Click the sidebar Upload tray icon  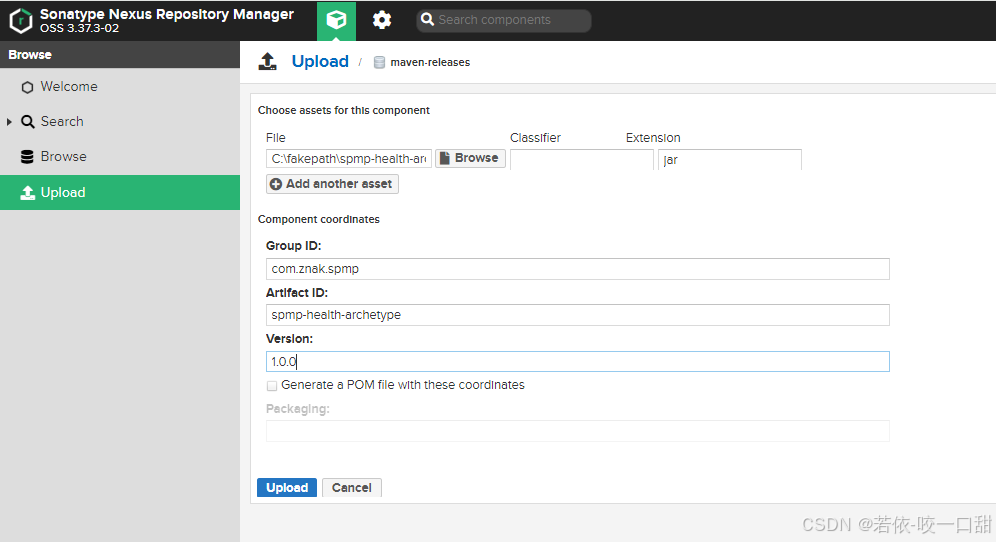(27, 193)
